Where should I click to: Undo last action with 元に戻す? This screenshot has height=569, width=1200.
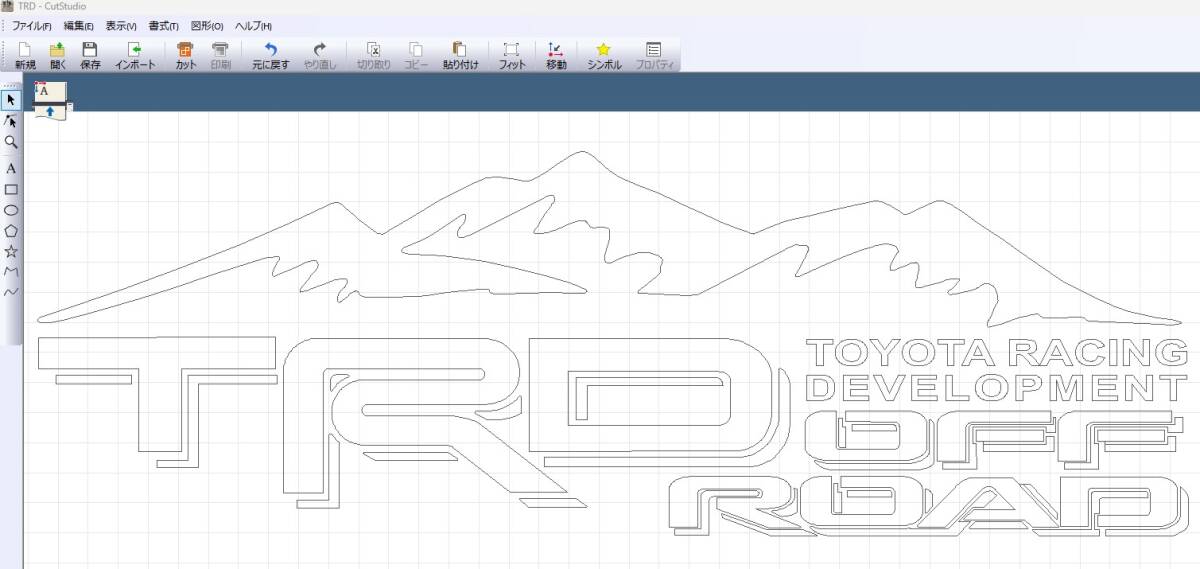pos(270,55)
